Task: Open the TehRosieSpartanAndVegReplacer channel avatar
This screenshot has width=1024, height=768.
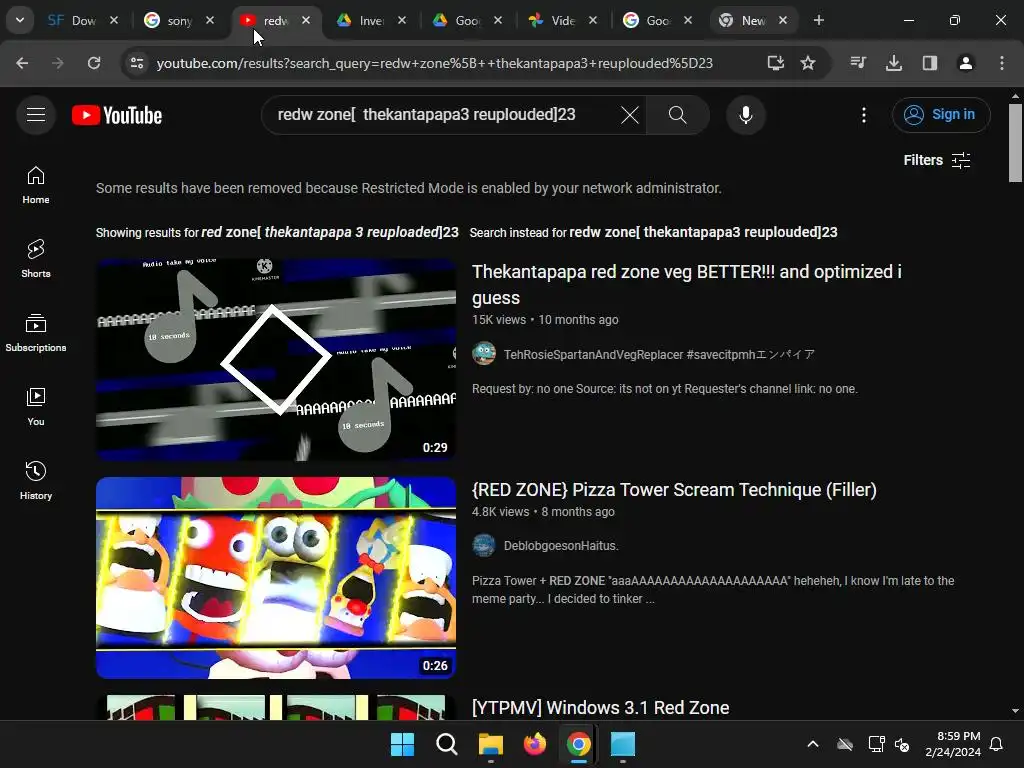Action: pyautogui.click(x=484, y=354)
